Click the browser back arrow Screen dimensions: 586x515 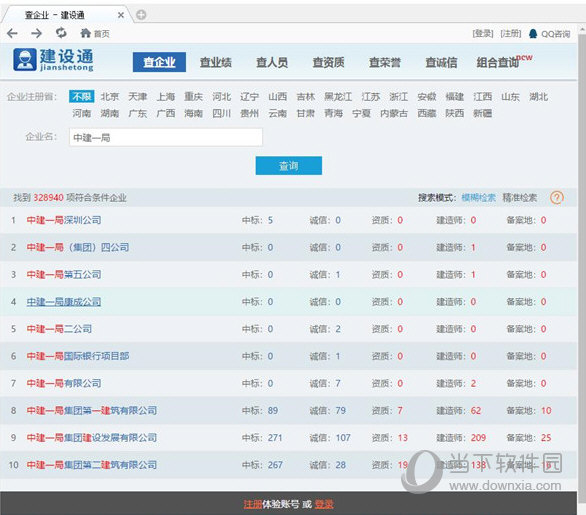pos(12,34)
